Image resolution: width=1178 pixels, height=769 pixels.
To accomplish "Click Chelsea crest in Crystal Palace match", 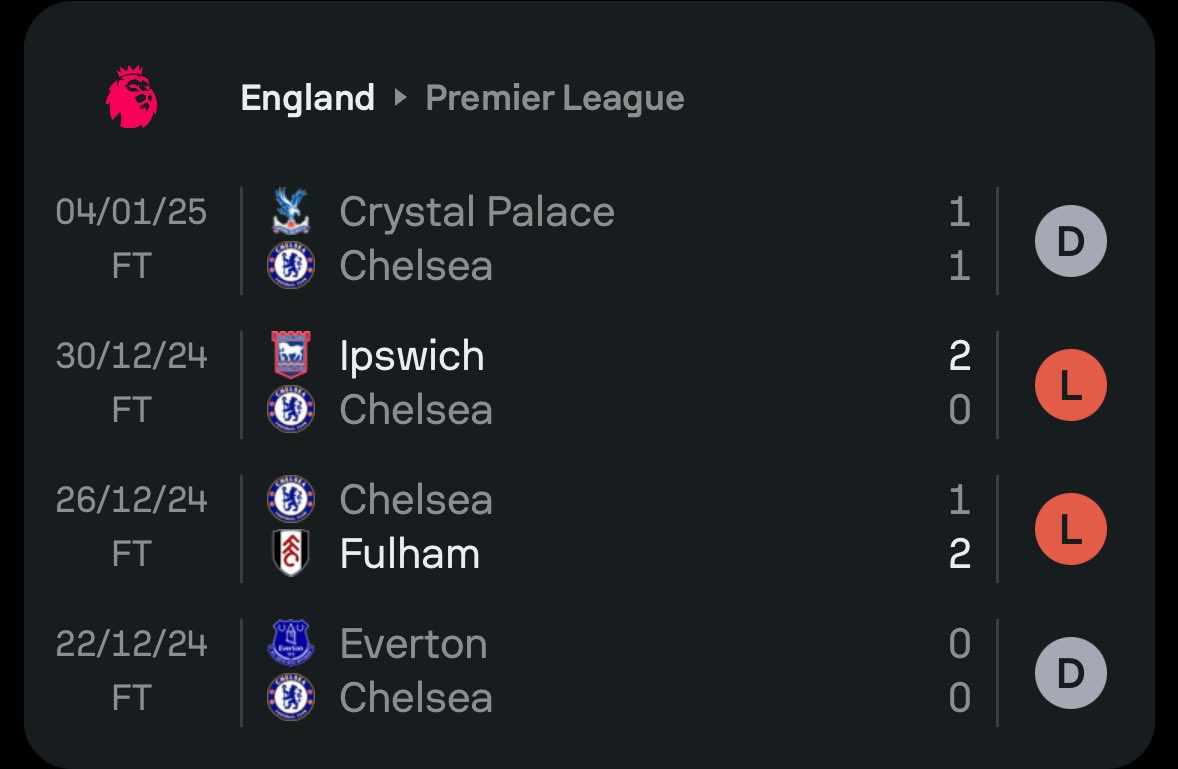I will (x=291, y=265).
